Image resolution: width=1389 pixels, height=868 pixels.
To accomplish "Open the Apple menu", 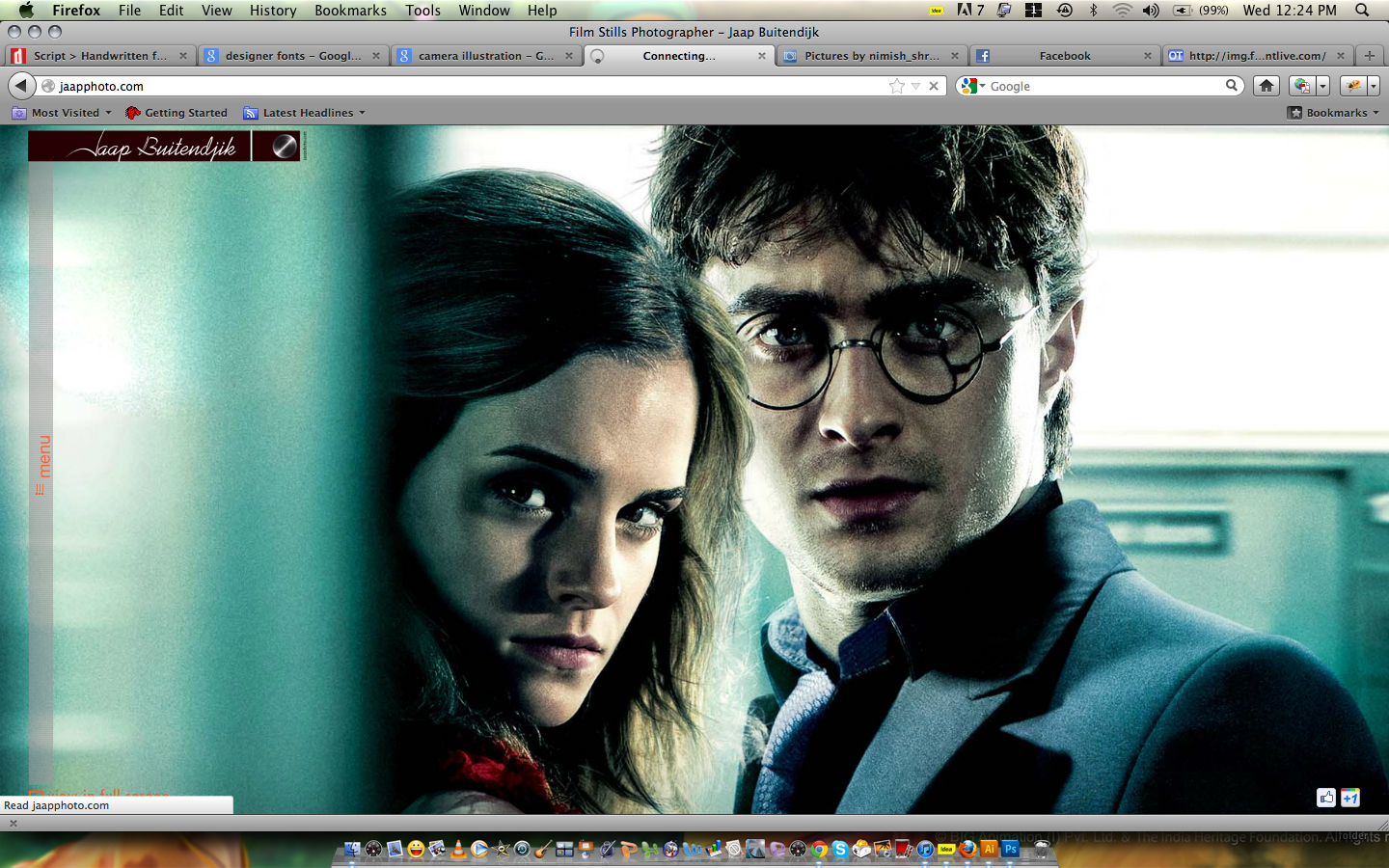I will 26,11.
